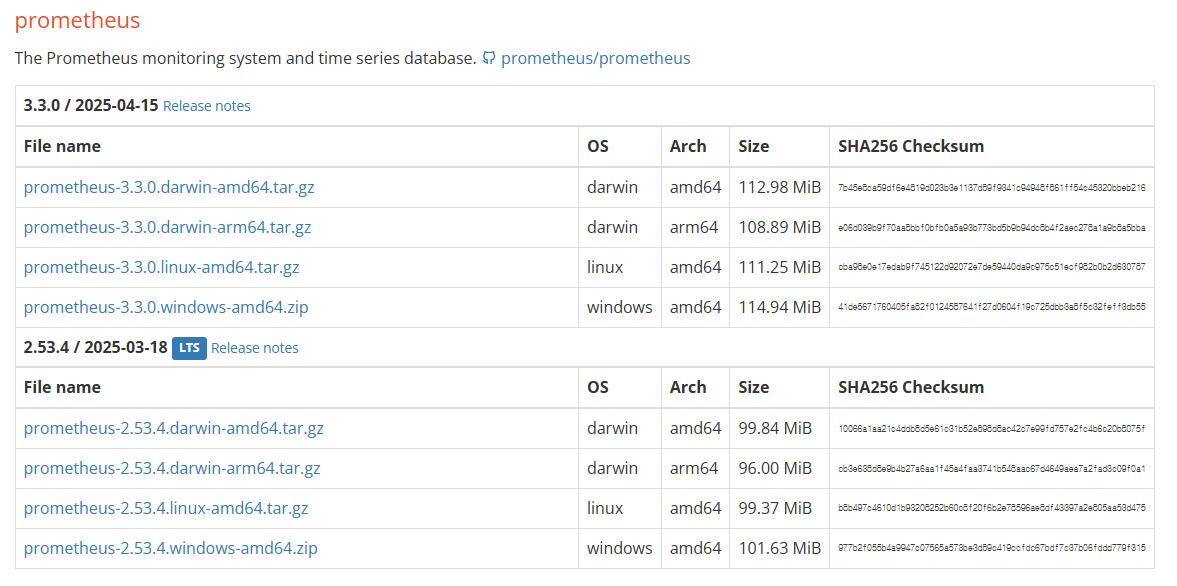Click the checksum for prometheus-3.3.0.darwin-arm64.tar.gz

(992, 227)
